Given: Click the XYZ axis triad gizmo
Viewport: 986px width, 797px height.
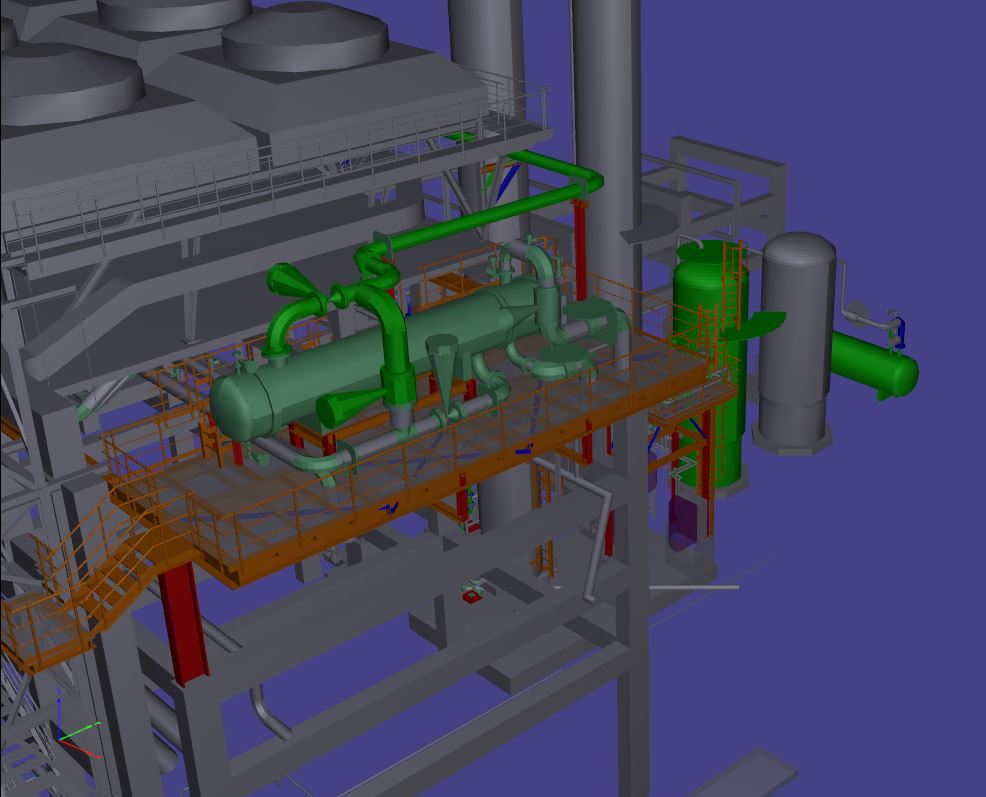Looking at the screenshot, I should (x=70, y=738).
